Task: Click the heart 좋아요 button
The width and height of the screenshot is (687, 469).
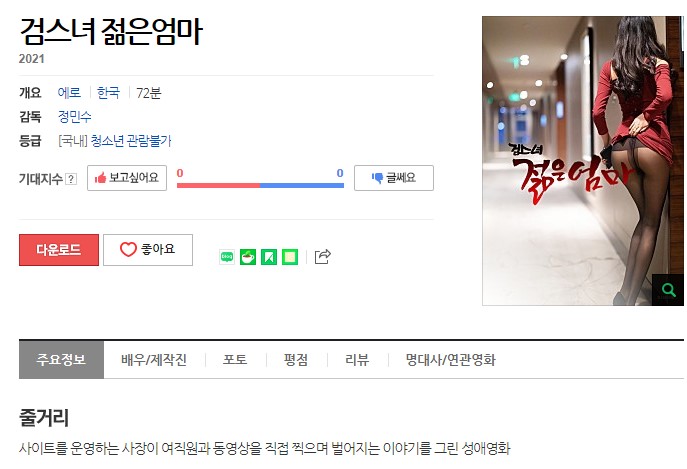Action: click(148, 250)
